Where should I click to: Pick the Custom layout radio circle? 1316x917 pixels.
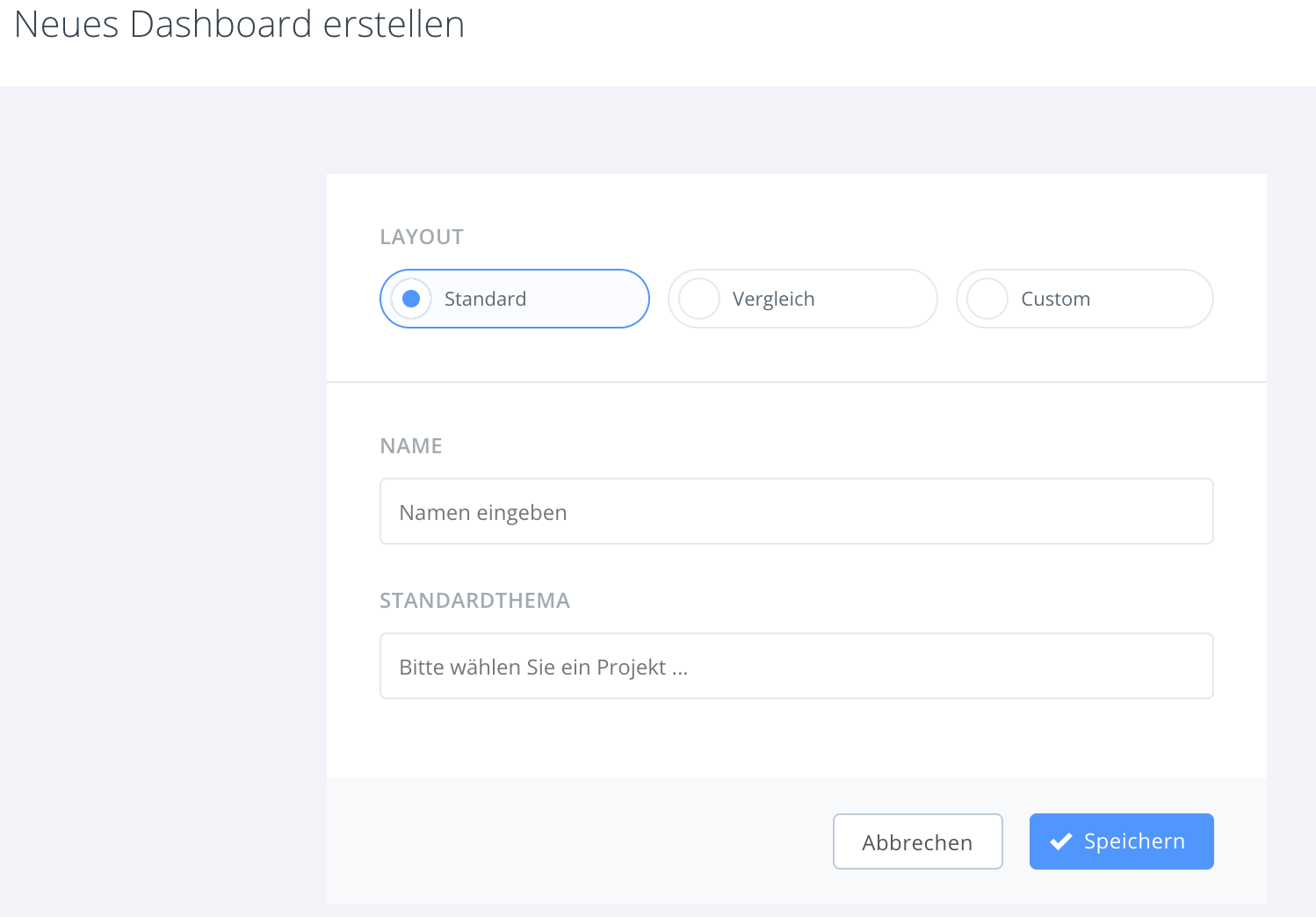[x=987, y=299]
